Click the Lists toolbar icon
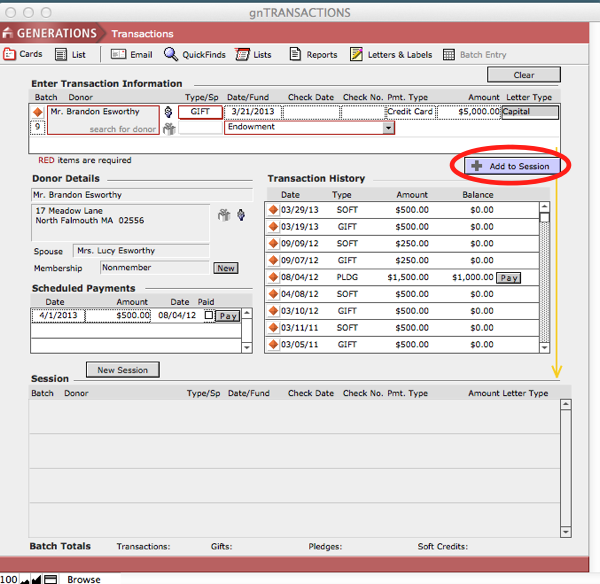This screenshot has height=584, width=600. tap(241, 54)
